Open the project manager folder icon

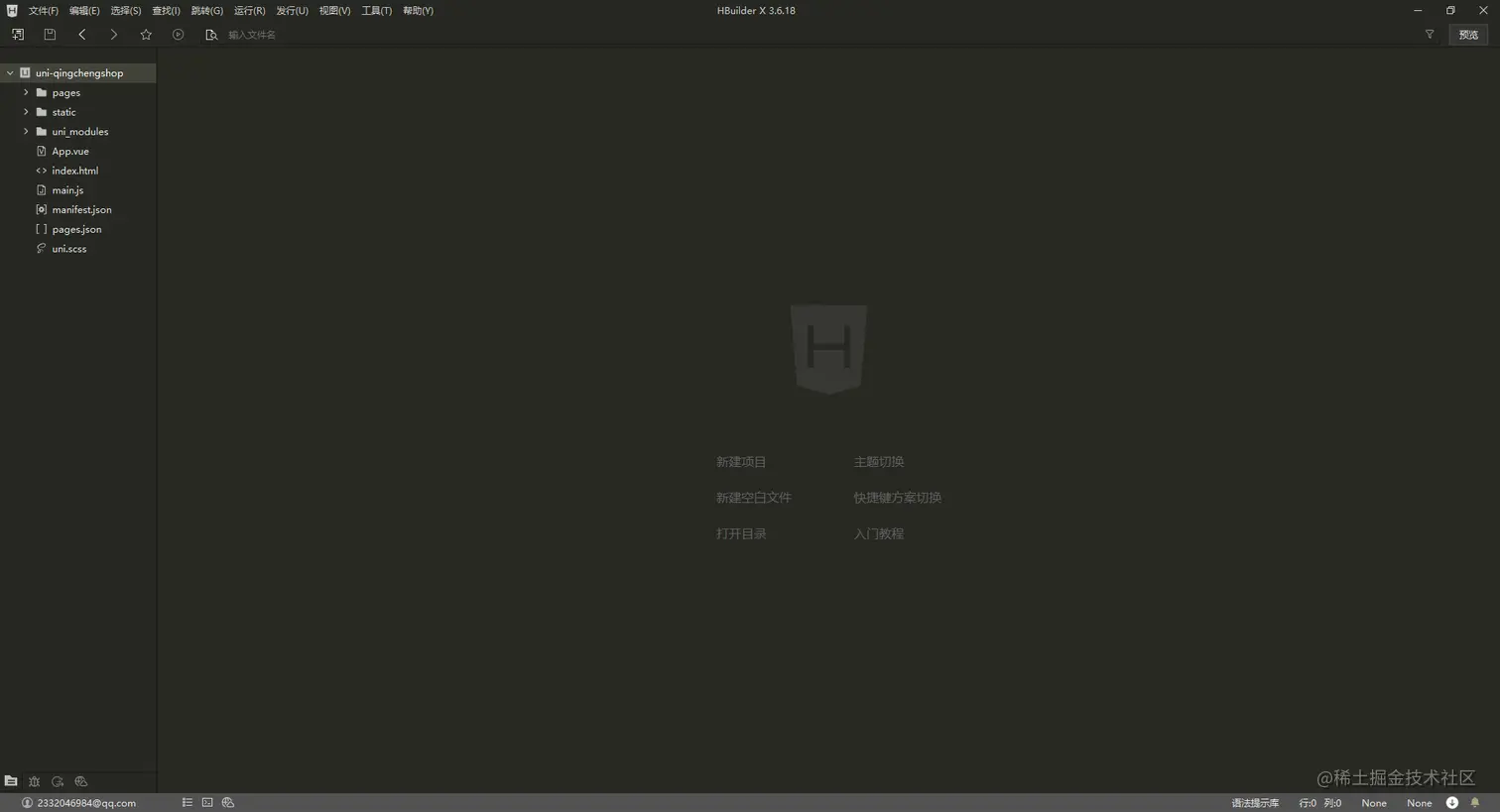pos(11,781)
